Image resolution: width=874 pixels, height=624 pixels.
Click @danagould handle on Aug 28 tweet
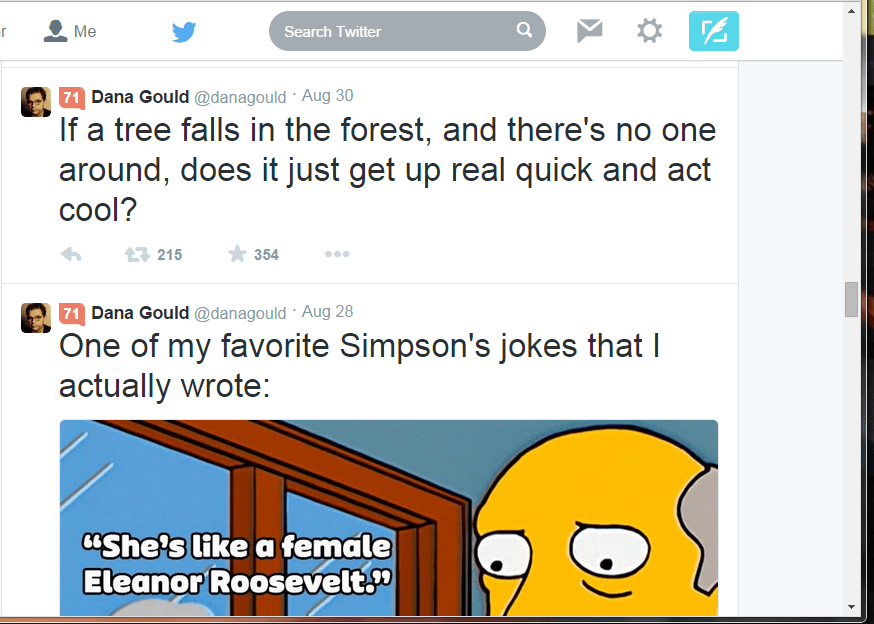pyautogui.click(x=240, y=314)
